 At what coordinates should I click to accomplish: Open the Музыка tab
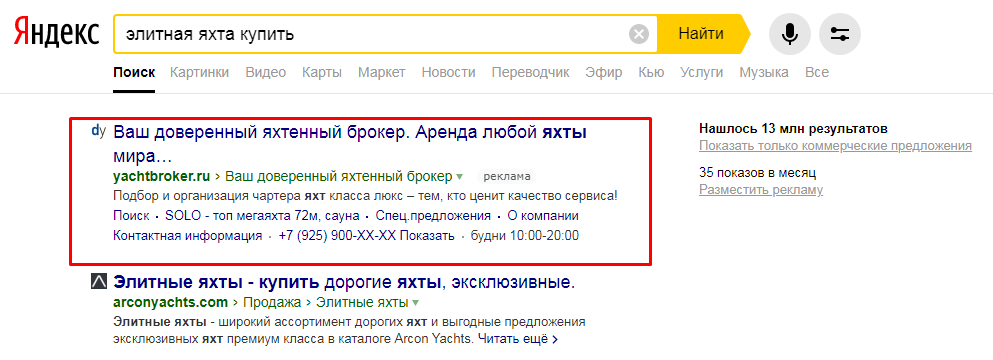764,72
